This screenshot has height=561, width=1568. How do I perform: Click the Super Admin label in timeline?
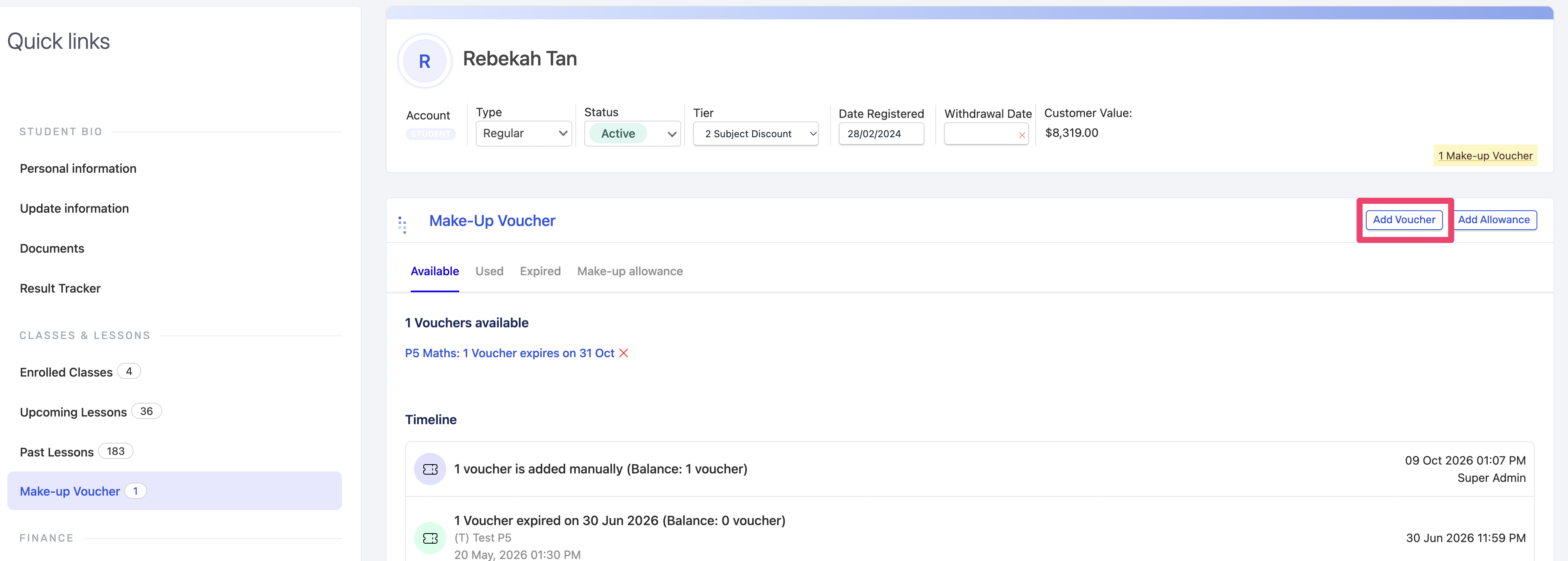(x=1491, y=478)
